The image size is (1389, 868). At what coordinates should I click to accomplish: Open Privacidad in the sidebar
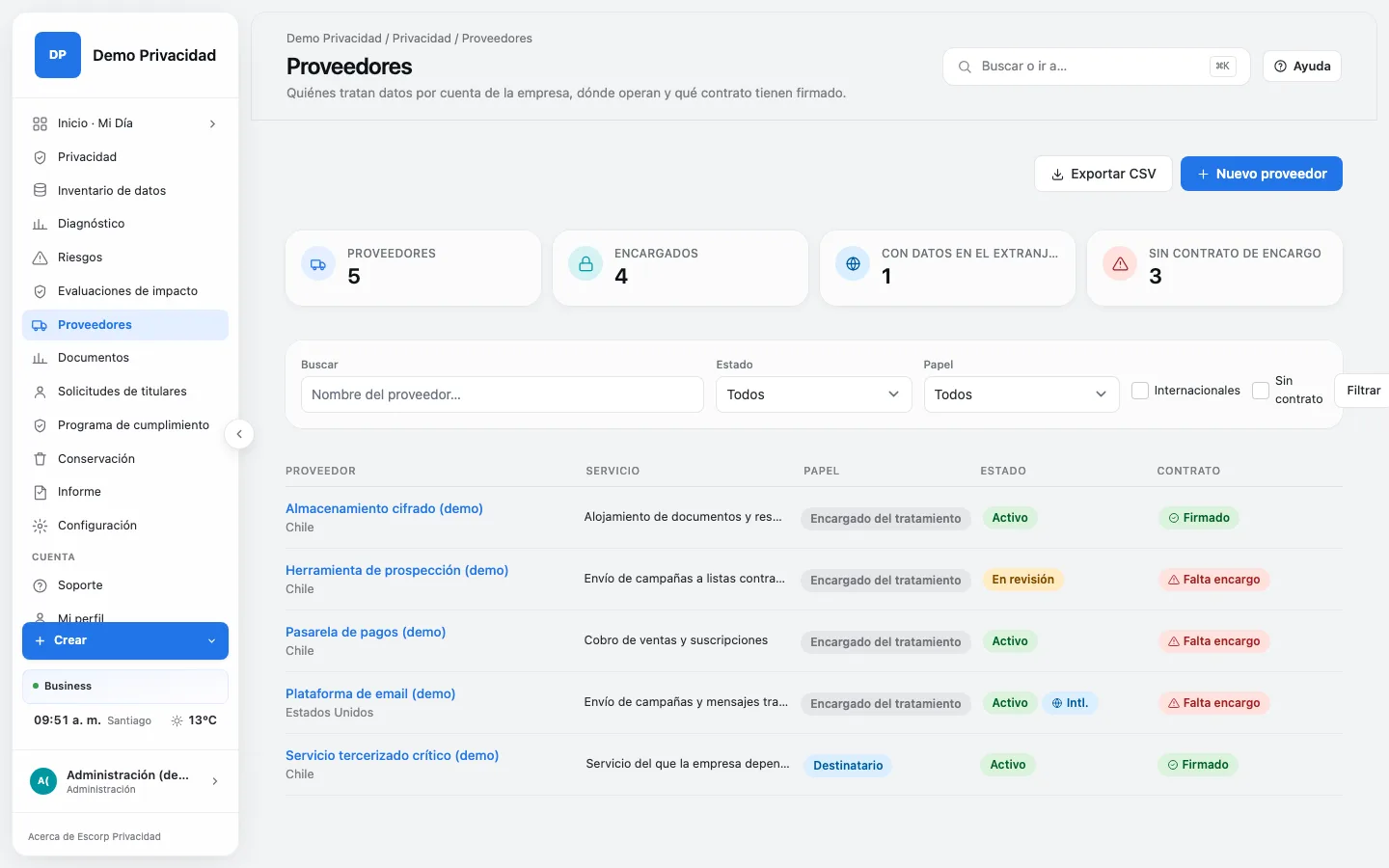tap(125, 157)
